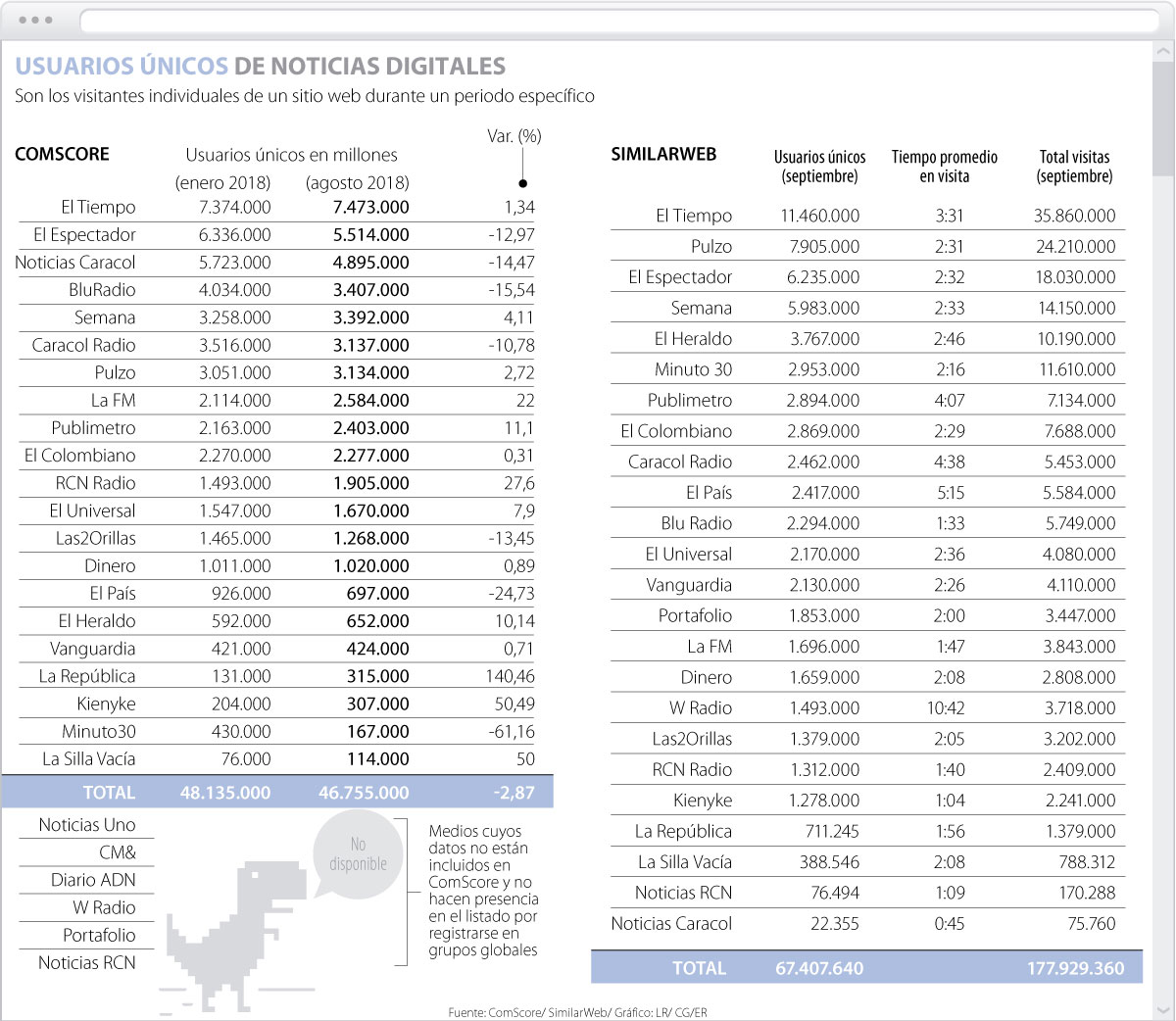Image resolution: width=1176 pixels, height=1021 pixels.
Task: Click the three dots in browser frame
Action: pos(36,20)
